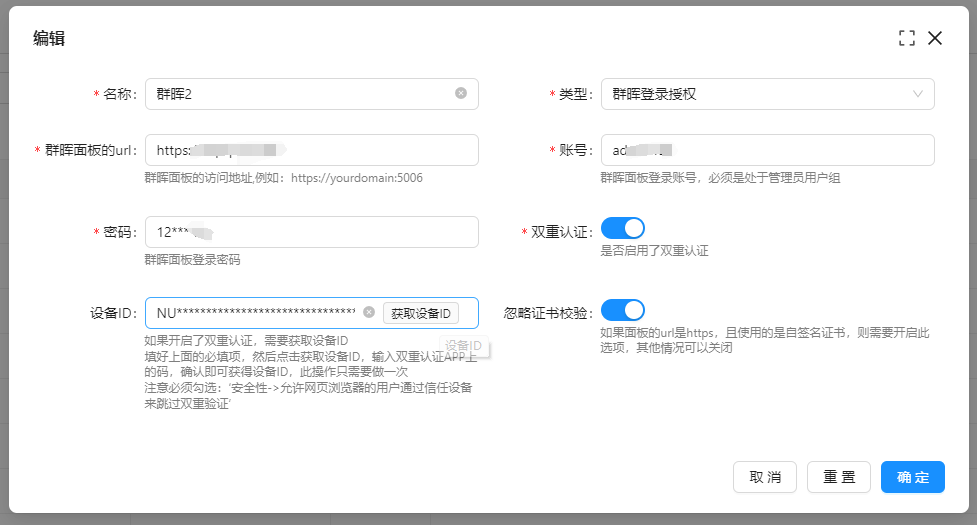Viewport: 977px width, 525px height.
Task: Clear the 名称 field using its clear icon
Action: click(461, 93)
